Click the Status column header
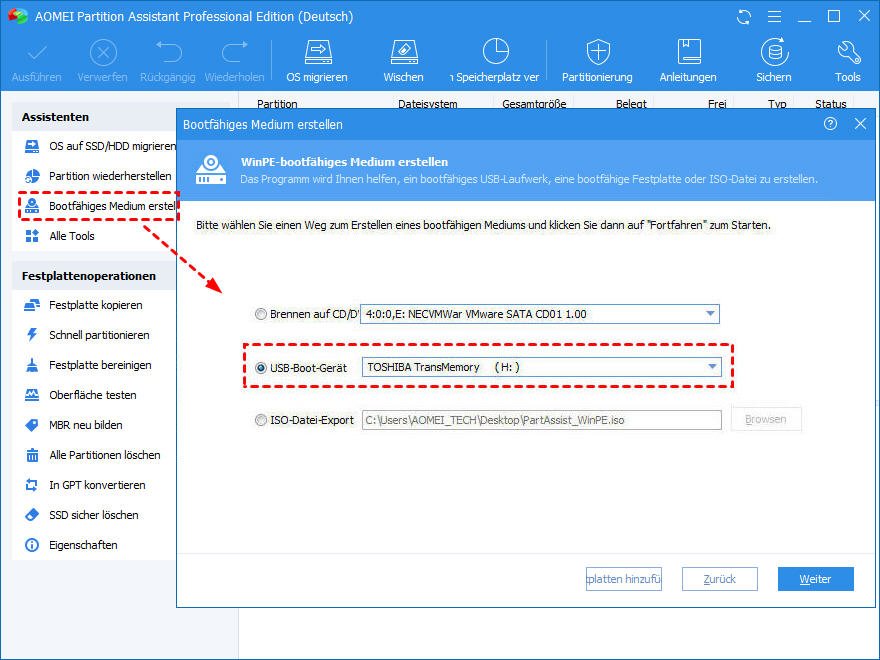This screenshot has width=880, height=660. [831, 103]
